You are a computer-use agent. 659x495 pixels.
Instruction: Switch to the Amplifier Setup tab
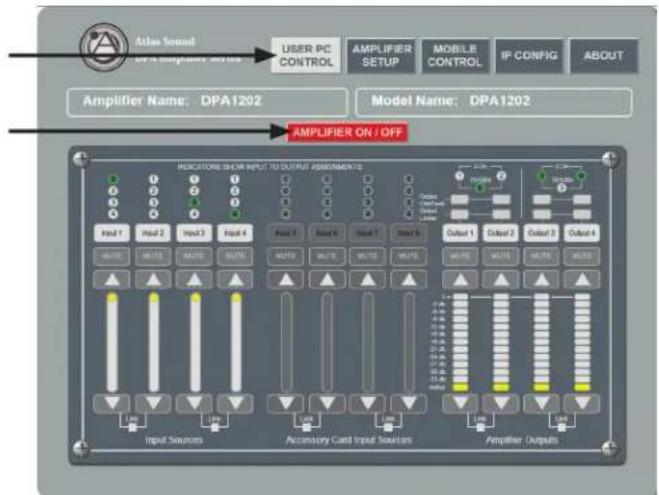(x=381, y=55)
